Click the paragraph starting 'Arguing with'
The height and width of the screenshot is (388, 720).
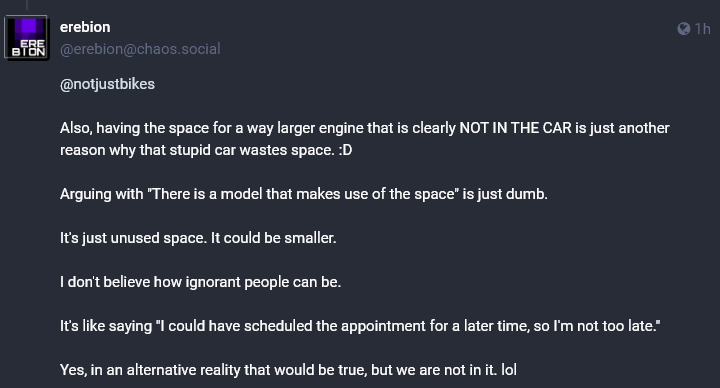click(x=304, y=194)
